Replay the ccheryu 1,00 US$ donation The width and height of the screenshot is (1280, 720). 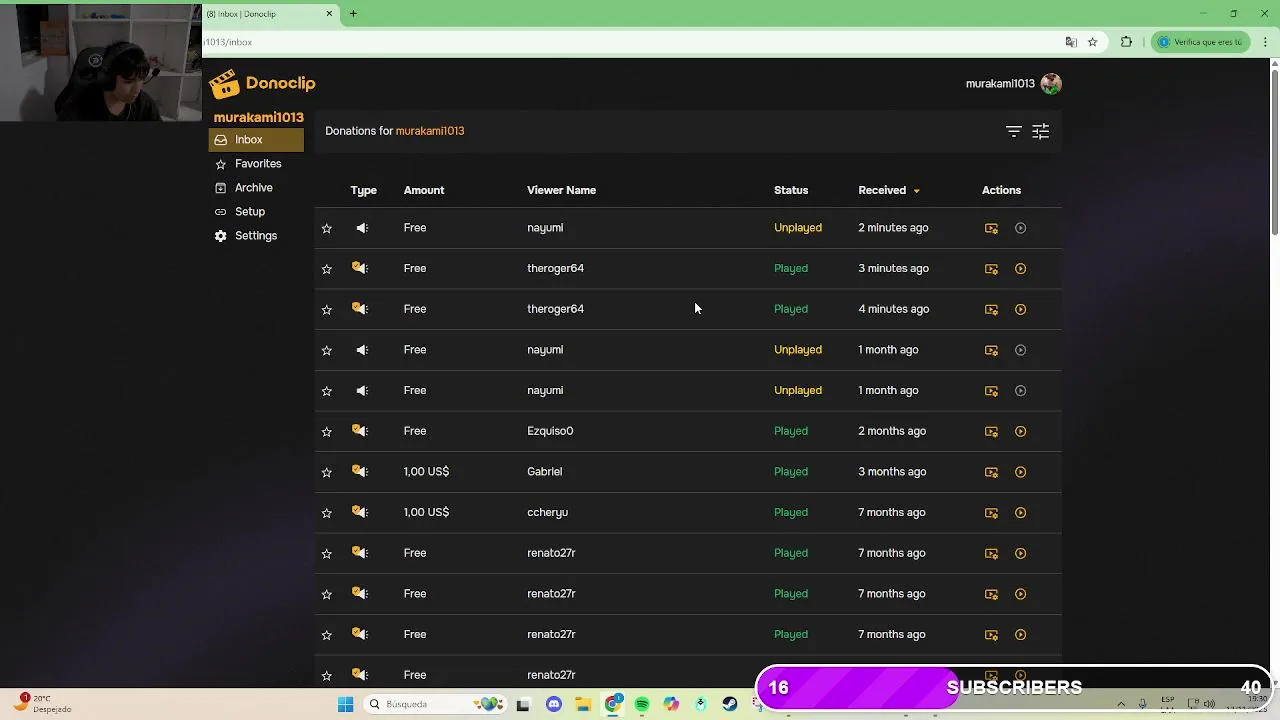[1020, 513]
